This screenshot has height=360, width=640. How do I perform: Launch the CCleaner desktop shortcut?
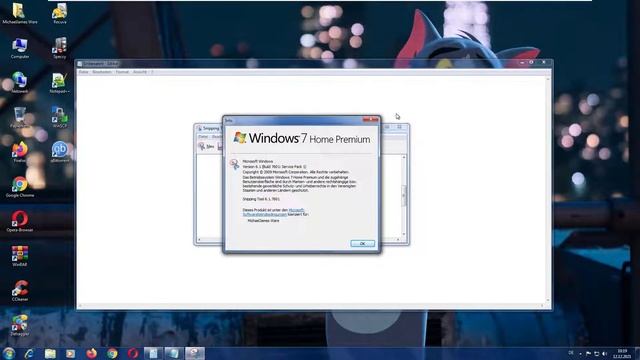20,291
